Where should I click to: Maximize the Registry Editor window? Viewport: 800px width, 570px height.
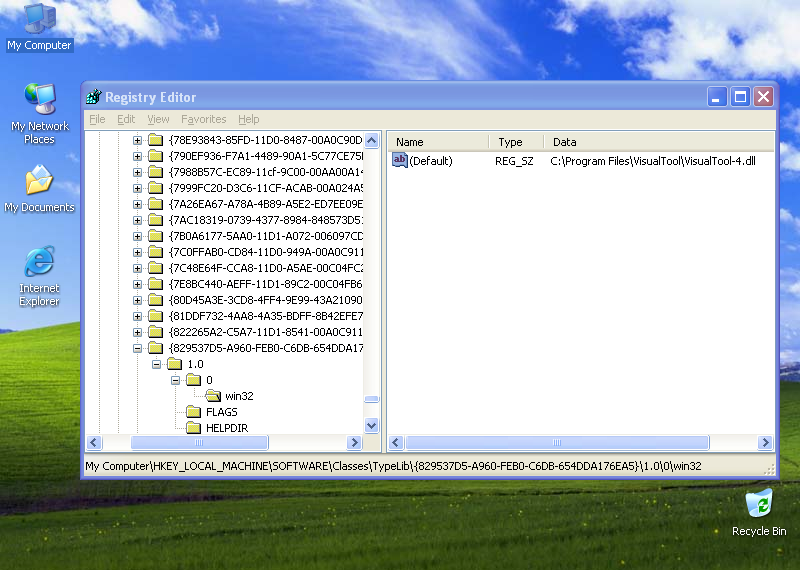[x=740, y=96]
